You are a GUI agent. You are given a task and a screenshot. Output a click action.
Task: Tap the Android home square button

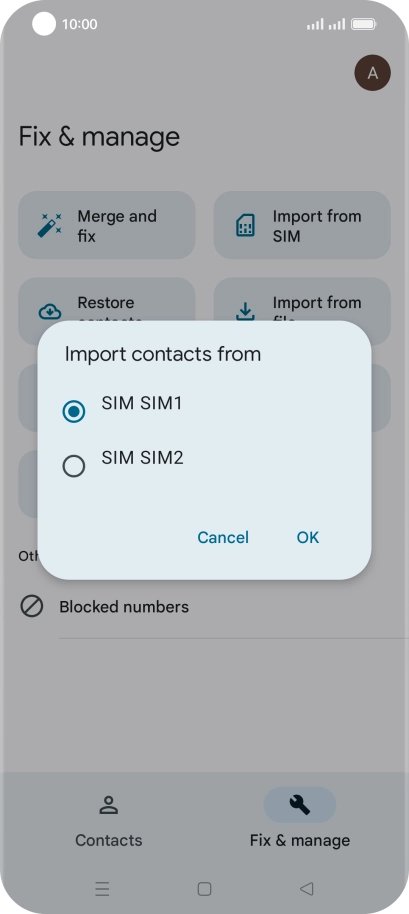pos(204,888)
